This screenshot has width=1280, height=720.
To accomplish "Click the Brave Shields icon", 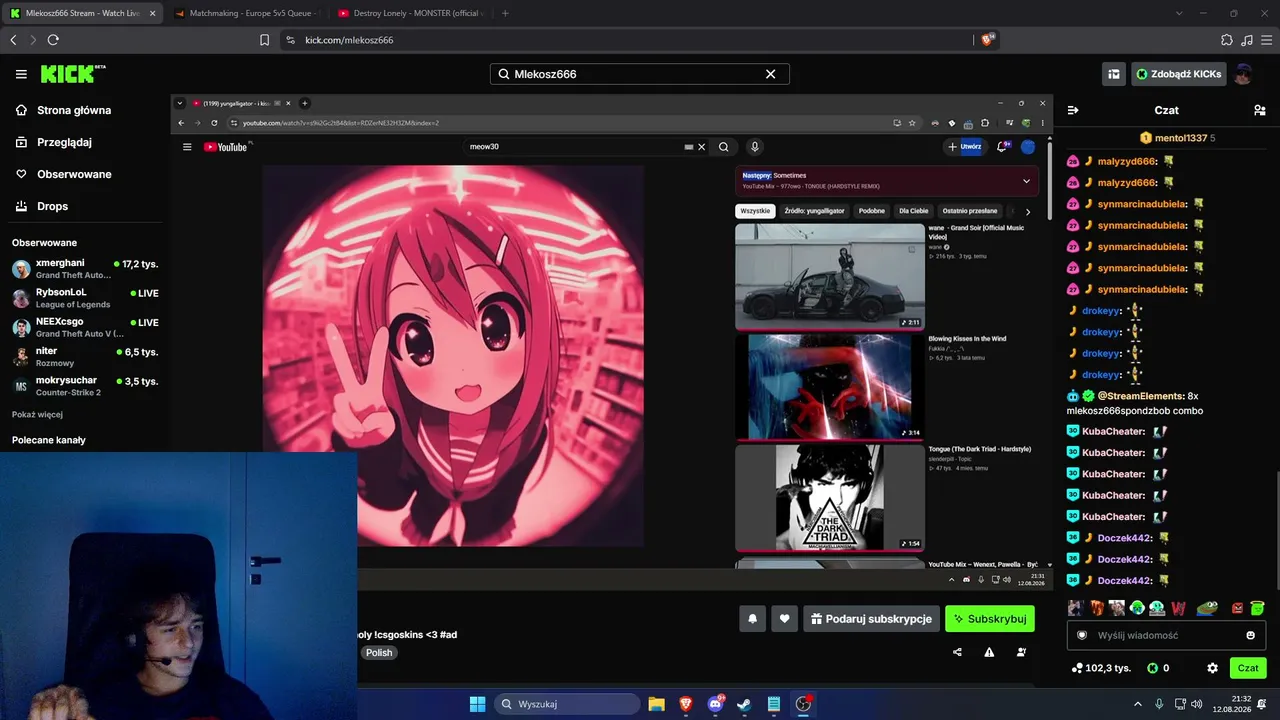I will pos(988,40).
